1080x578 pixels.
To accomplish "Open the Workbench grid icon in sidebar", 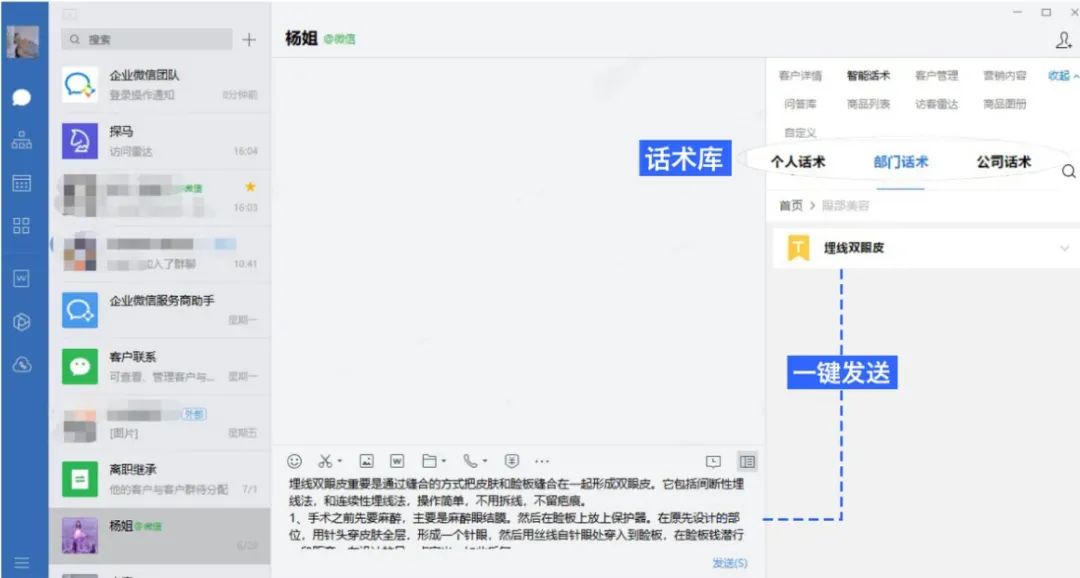I will pyautogui.click(x=22, y=225).
